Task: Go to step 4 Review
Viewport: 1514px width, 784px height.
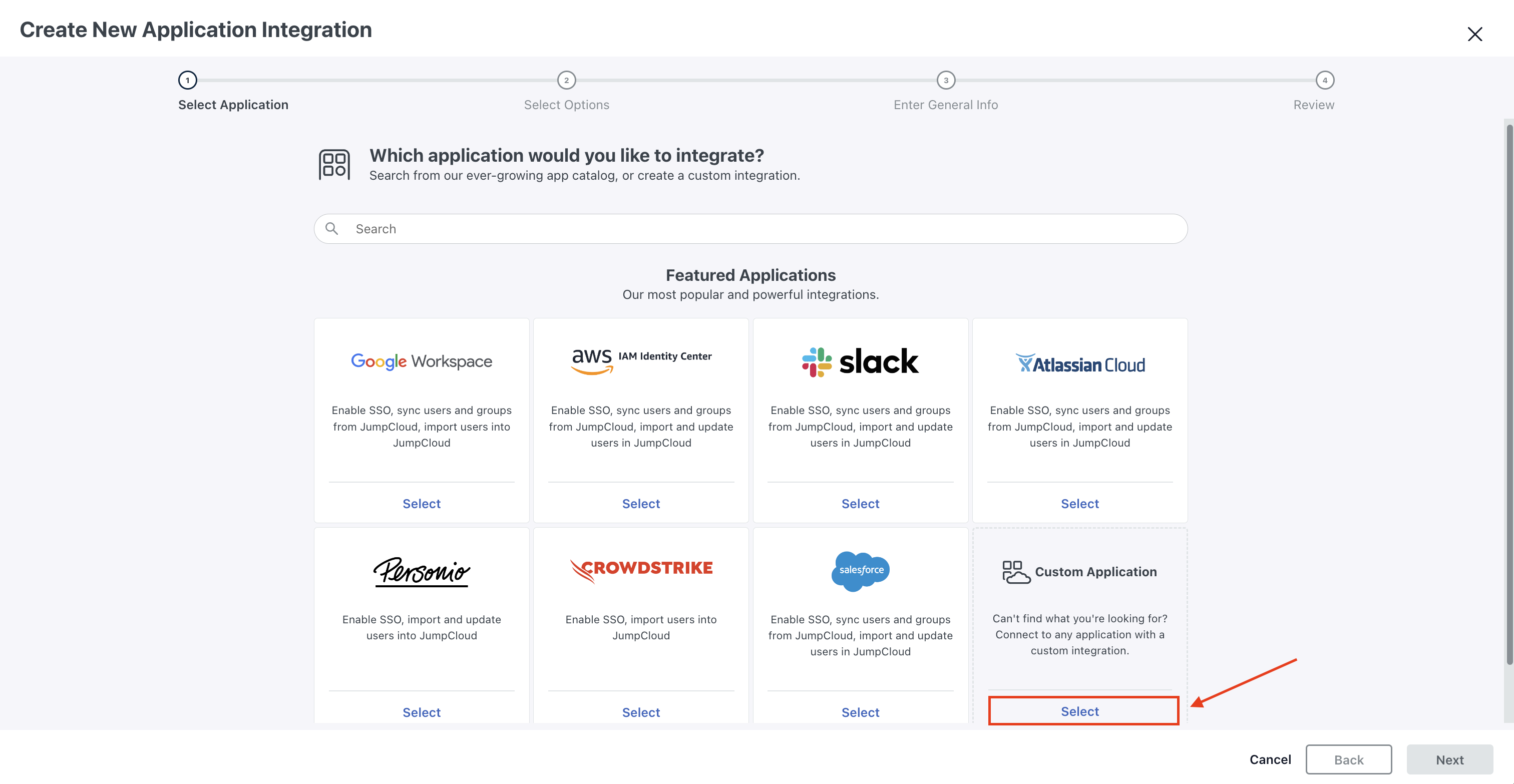Action: 1325,80
